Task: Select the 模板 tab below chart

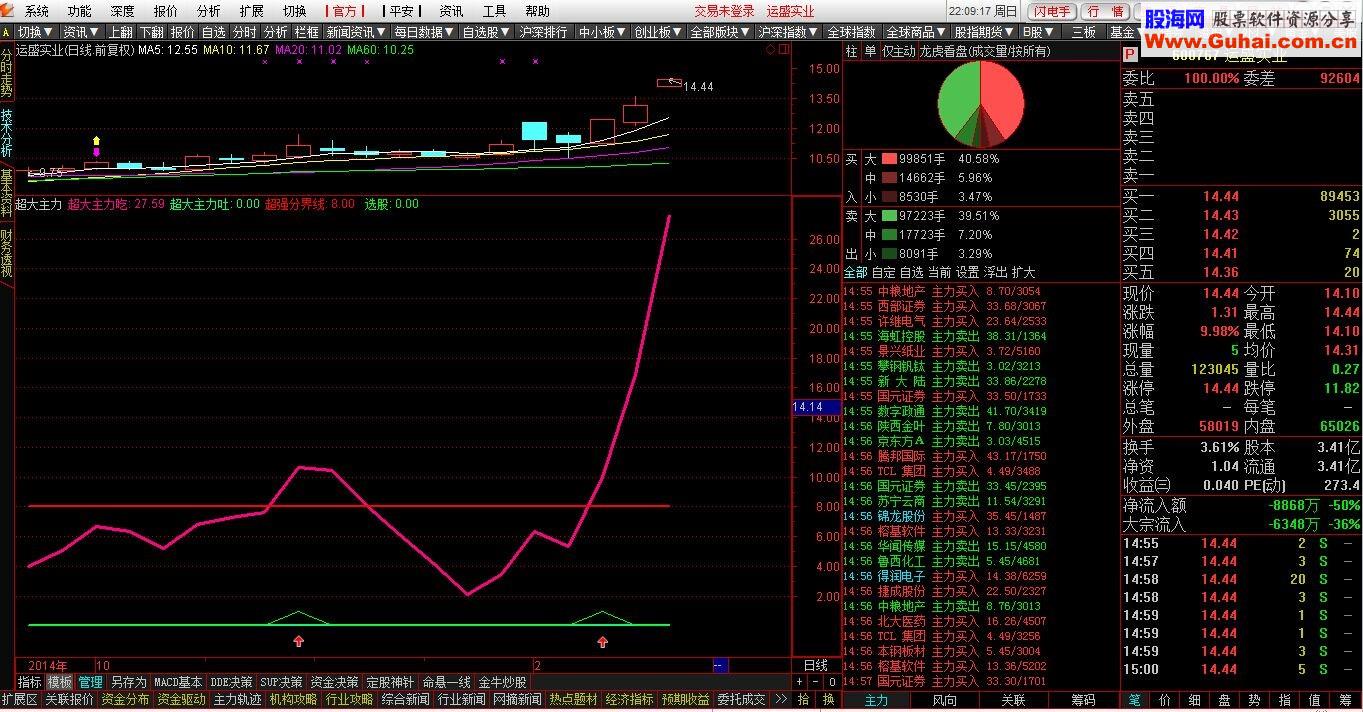Action: [x=60, y=682]
